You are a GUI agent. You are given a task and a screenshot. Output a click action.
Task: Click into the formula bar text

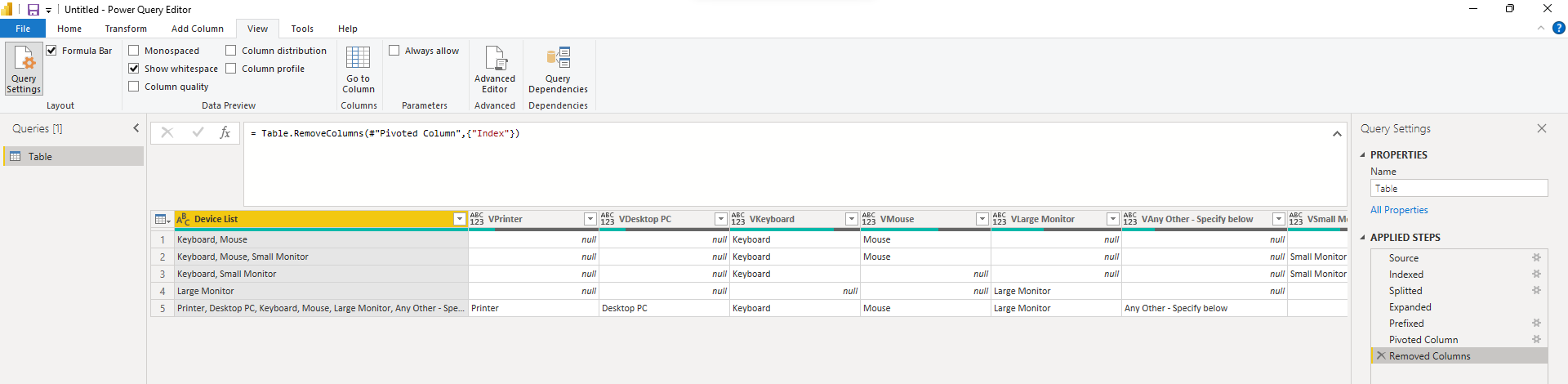tap(385, 133)
